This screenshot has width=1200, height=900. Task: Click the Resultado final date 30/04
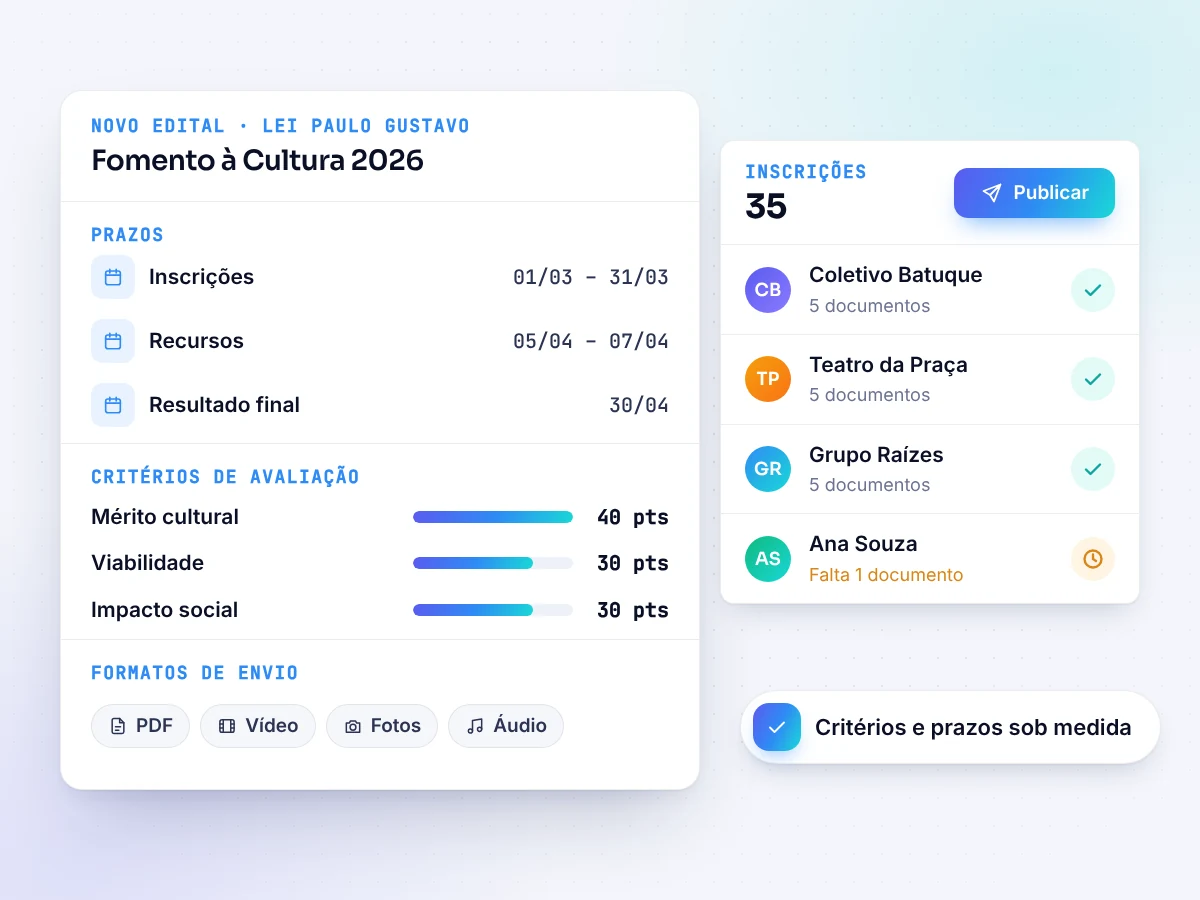[639, 405]
